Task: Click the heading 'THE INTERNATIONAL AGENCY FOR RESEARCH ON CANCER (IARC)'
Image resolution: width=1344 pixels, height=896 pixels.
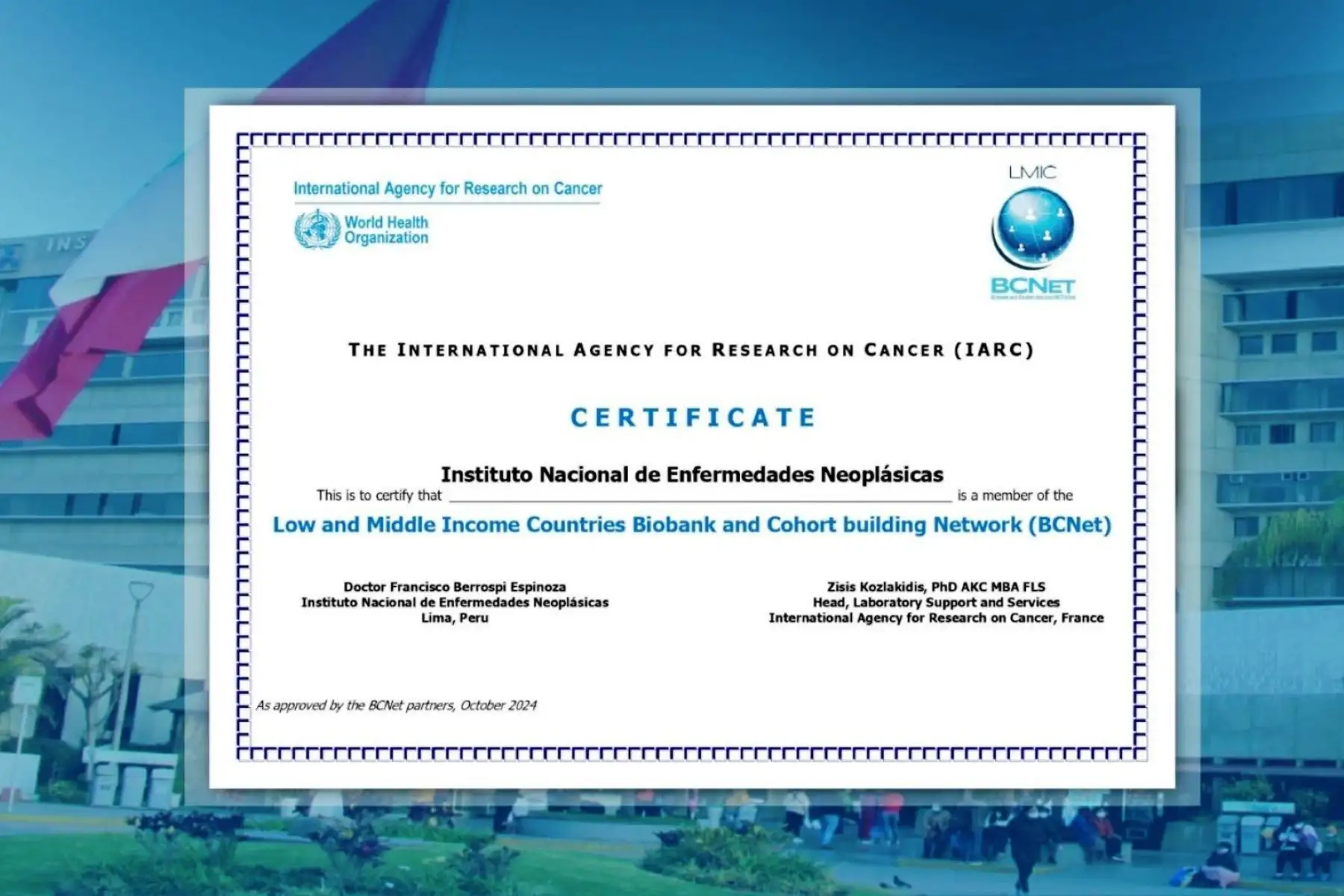Action: coord(691,350)
